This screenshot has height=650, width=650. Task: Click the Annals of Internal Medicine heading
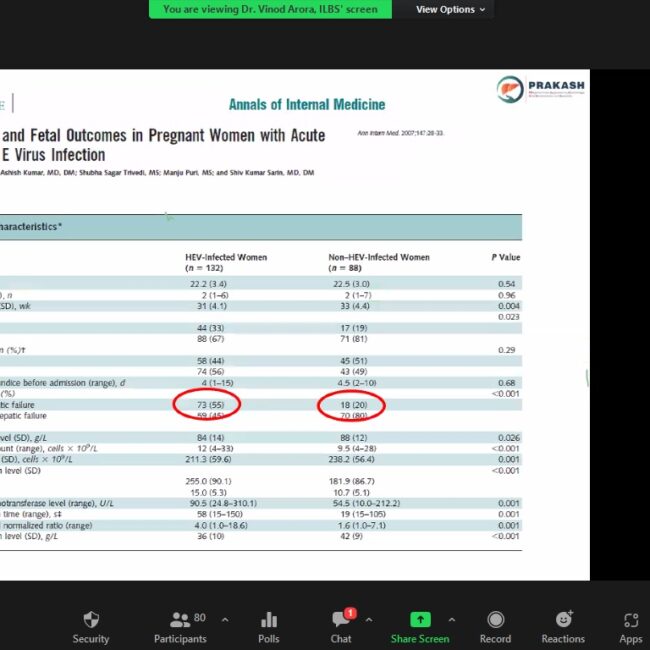(x=306, y=105)
